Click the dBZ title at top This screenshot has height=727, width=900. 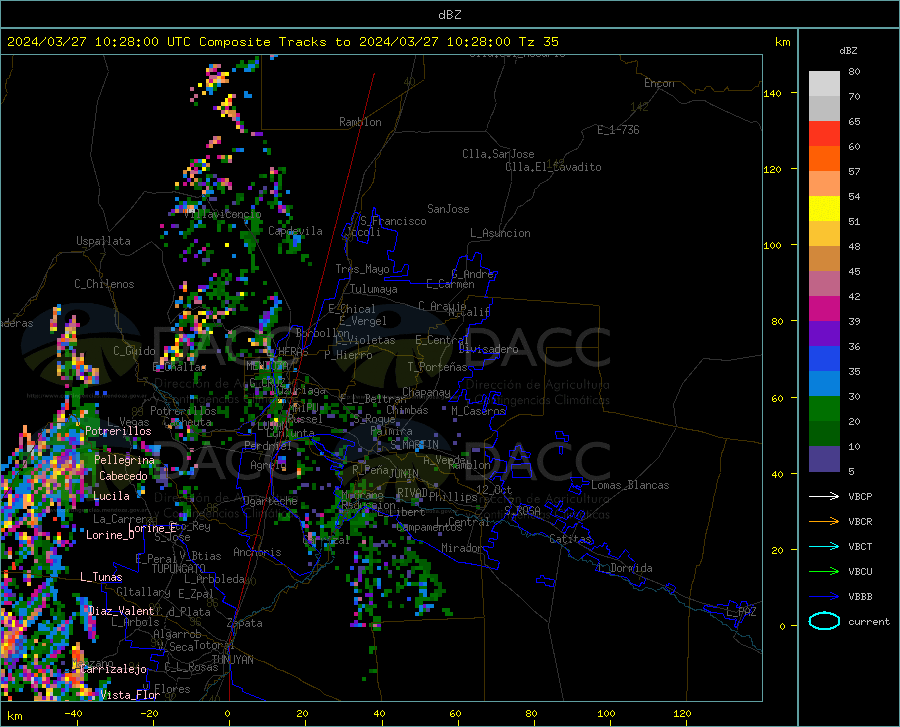click(x=449, y=15)
